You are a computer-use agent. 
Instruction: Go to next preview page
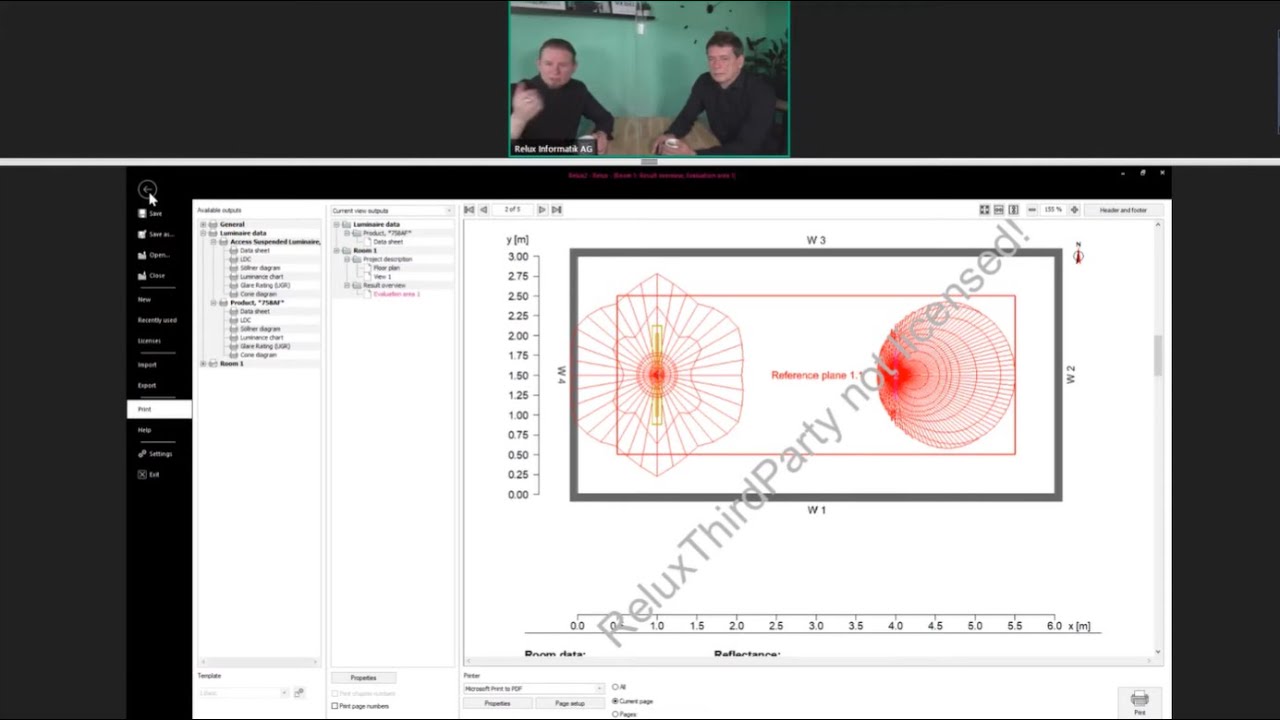pos(542,210)
